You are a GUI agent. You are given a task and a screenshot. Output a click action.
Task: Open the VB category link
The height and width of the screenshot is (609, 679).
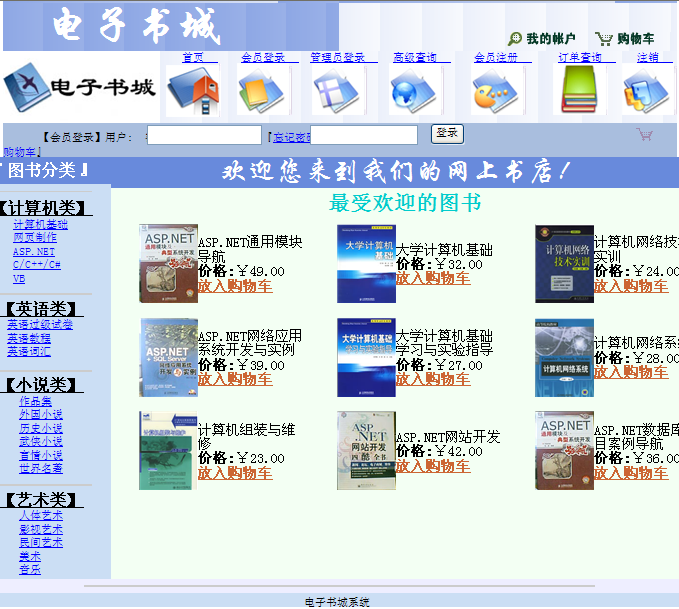tap(19, 279)
